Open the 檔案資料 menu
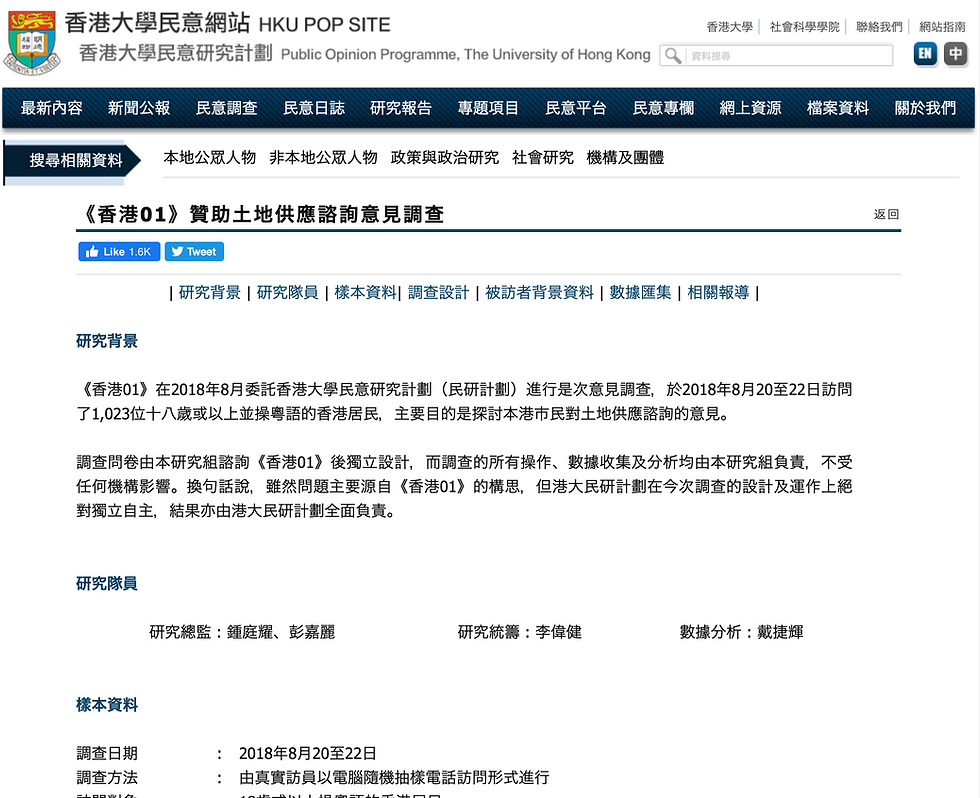Viewport: 980px width, 798px height. tap(838, 108)
